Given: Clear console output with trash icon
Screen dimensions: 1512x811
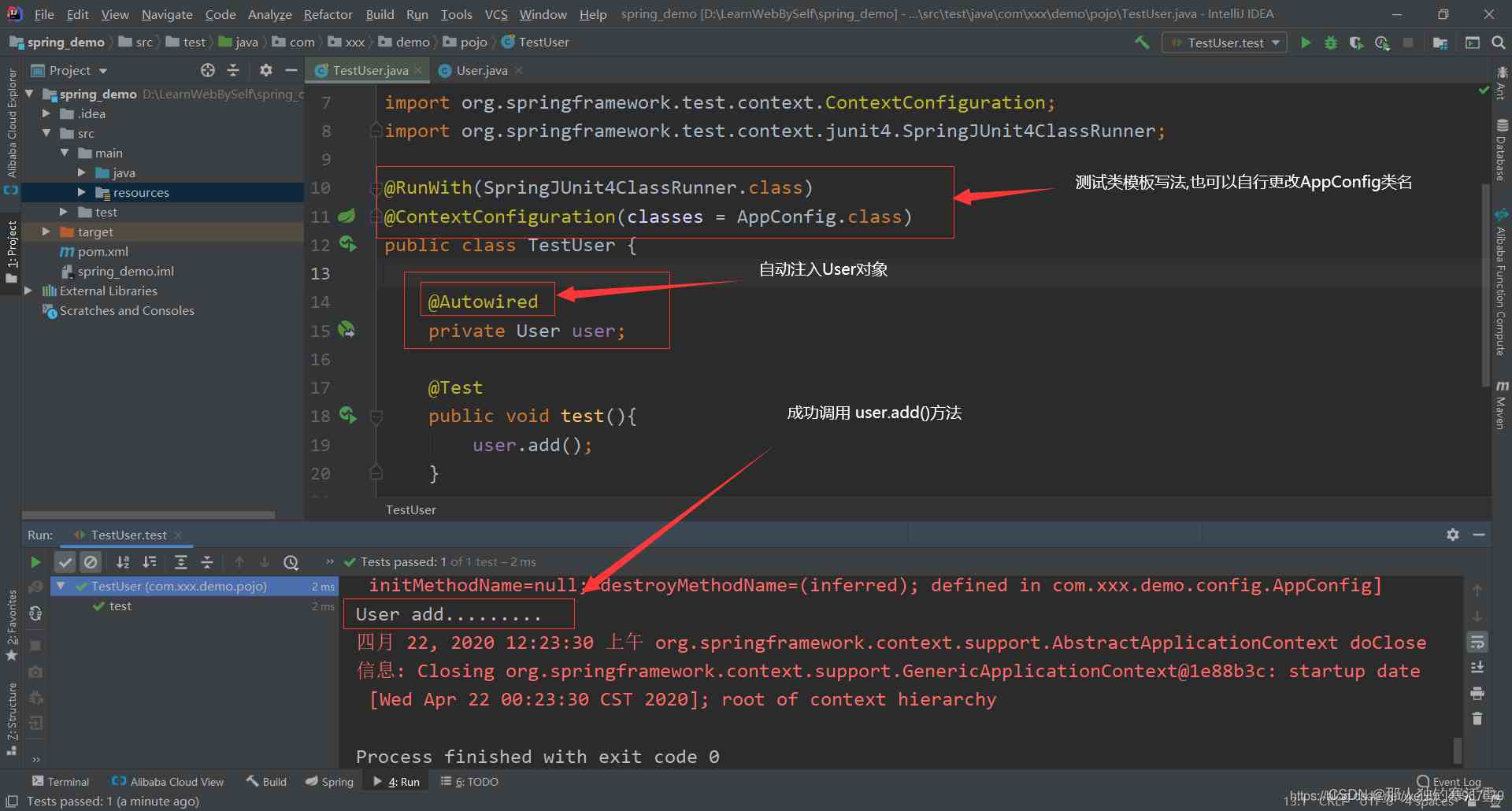Looking at the screenshot, I should [1477, 719].
